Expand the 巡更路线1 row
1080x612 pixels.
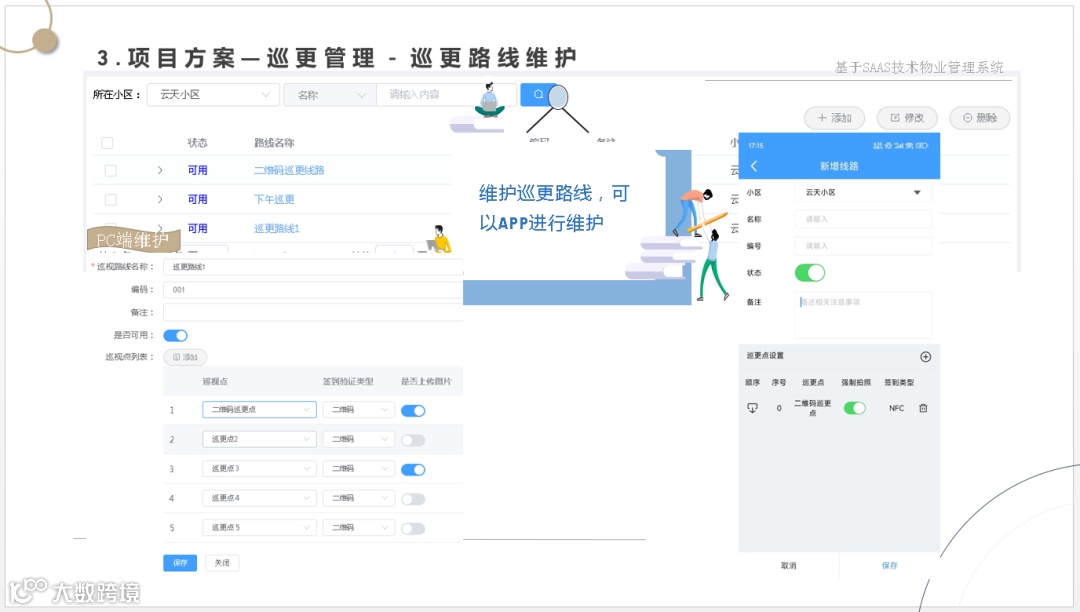click(x=160, y=228)
